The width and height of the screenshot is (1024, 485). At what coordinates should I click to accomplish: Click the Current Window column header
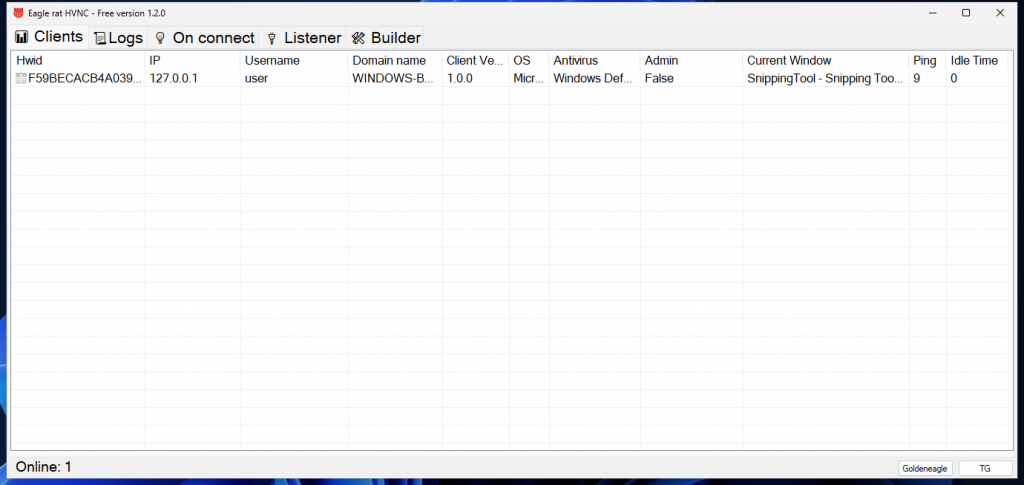(x=826, y=61)
